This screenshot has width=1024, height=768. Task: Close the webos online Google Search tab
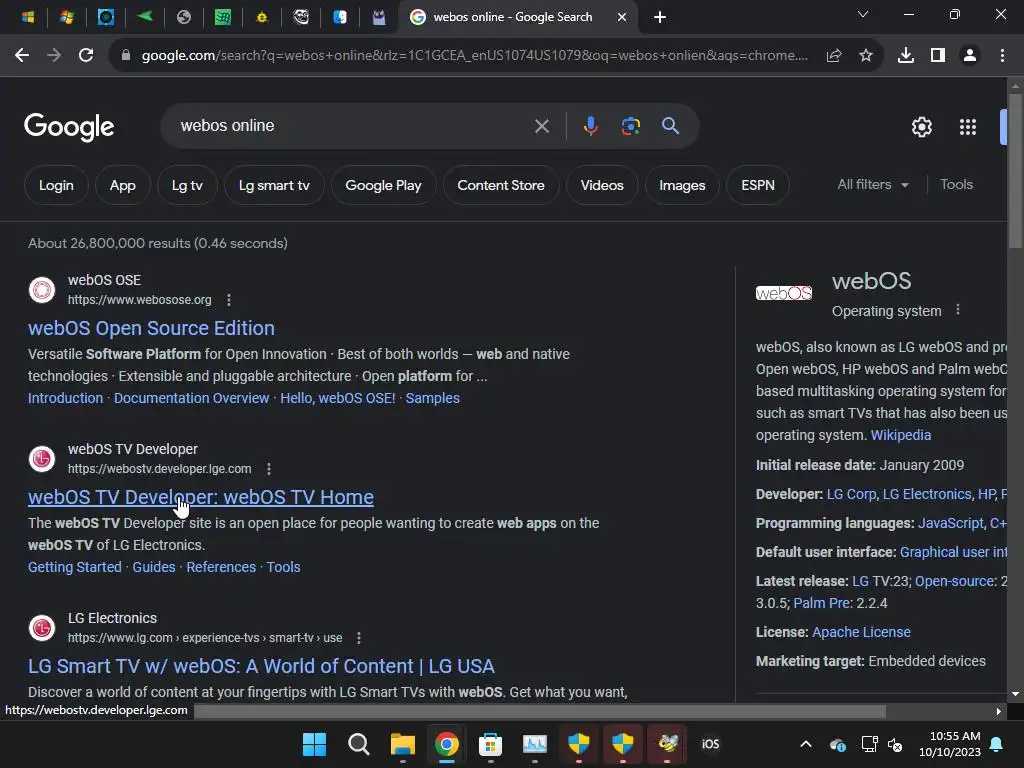coord(622,17)
